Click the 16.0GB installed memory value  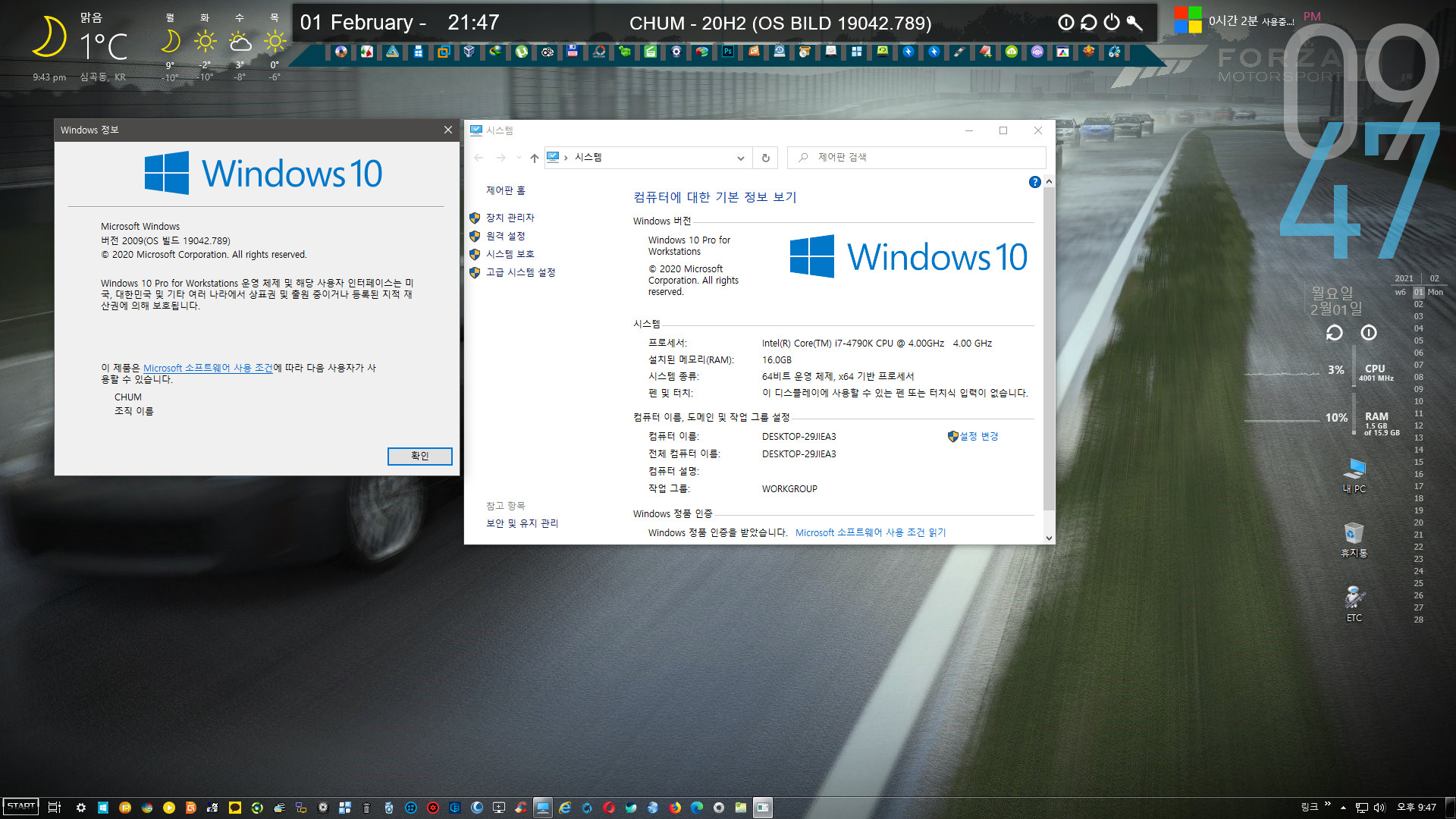[777, 360]
